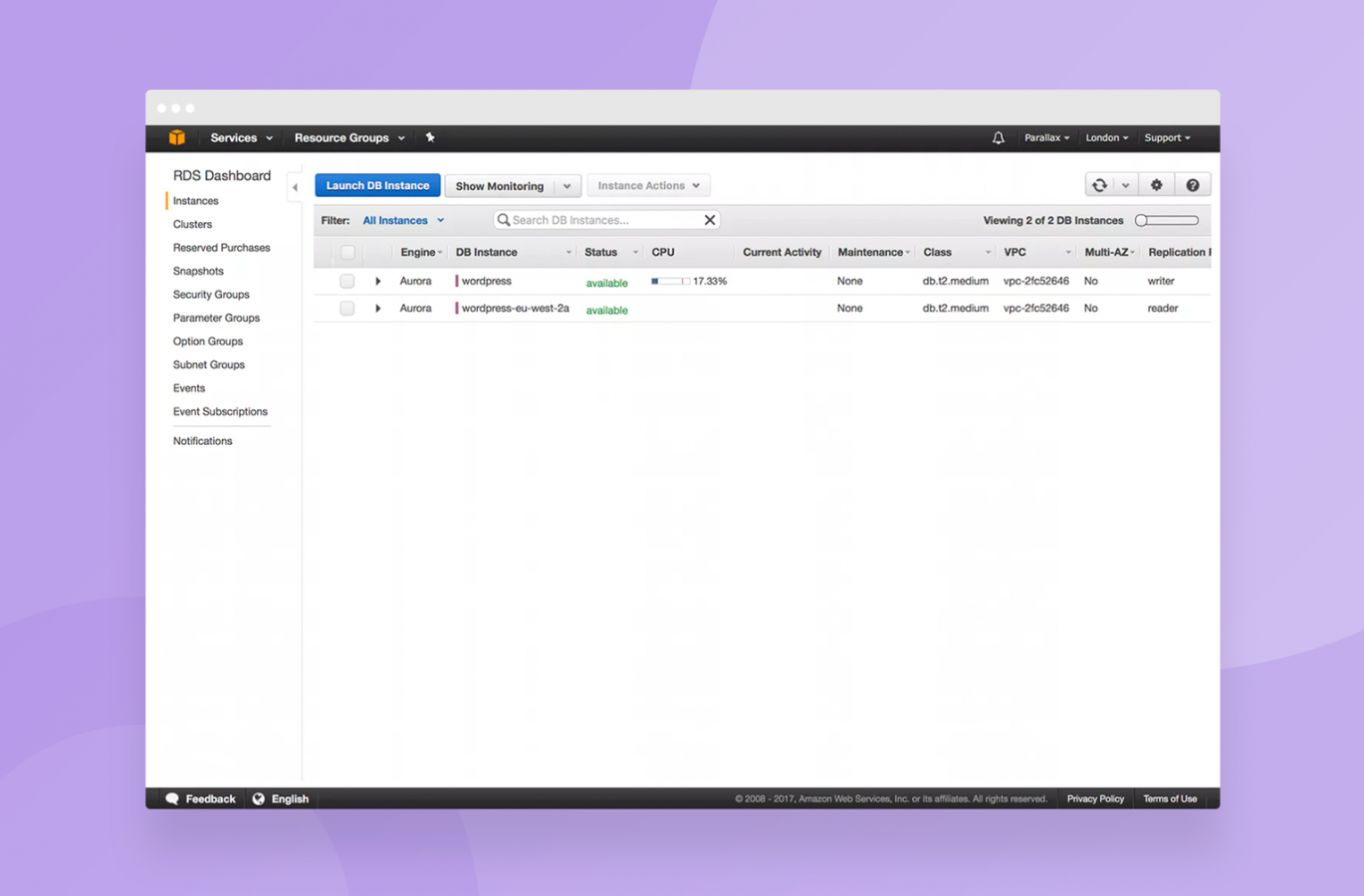Open the Resource Groups dropdown

pyautogui.click(x=349, y=137)
